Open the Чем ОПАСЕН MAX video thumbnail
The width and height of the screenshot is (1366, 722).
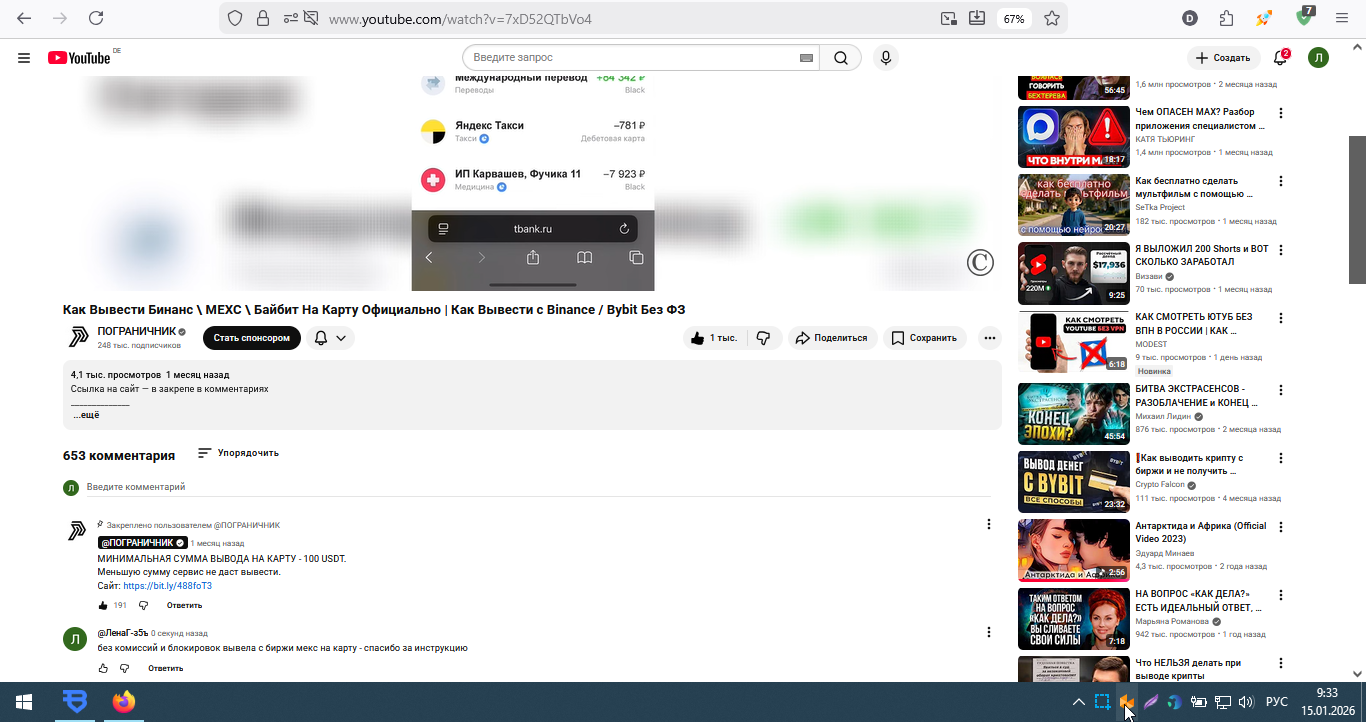1074,137
